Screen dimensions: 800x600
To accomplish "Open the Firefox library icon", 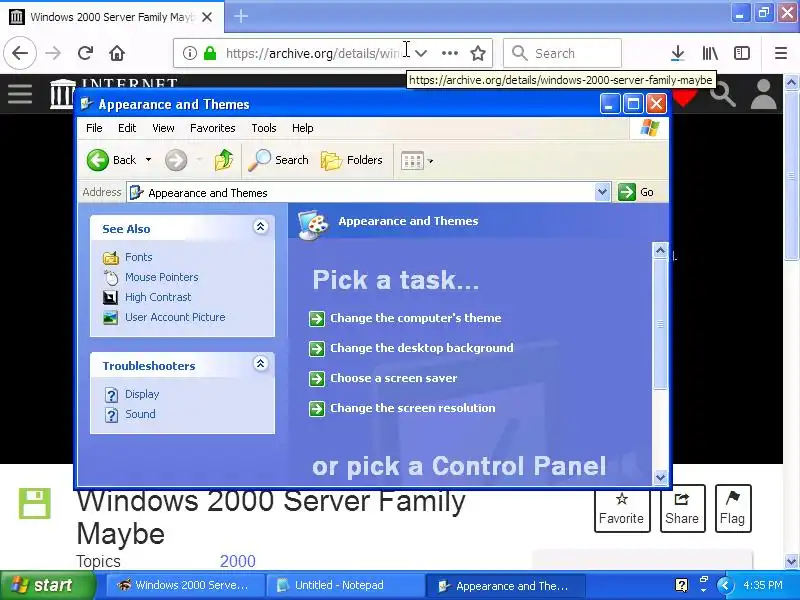I will (x=710, y=53).
